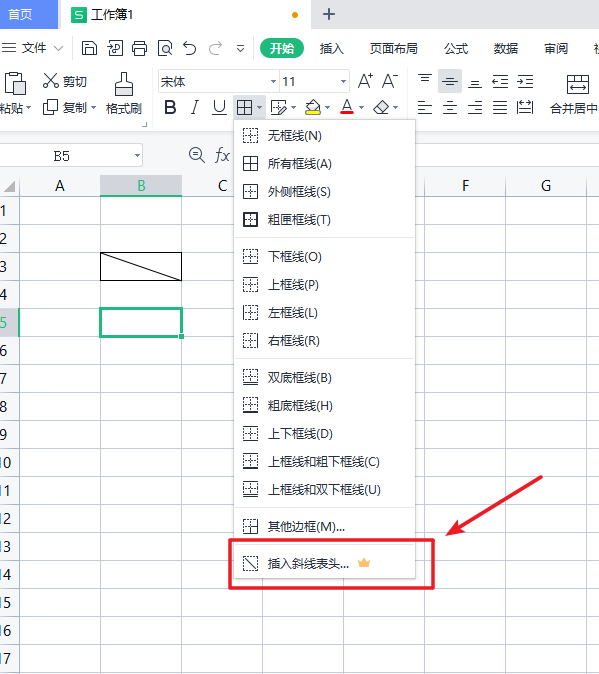Click the Format Painter (格式刷) icon
This screenshot has width=599, height=674.
click(124, 84)
